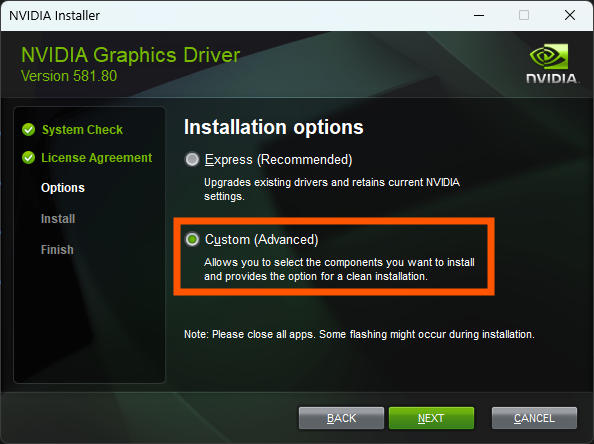Close the NVIDIA Installer window
This screenshot has width=594, height=444.
tap(570, 16)
